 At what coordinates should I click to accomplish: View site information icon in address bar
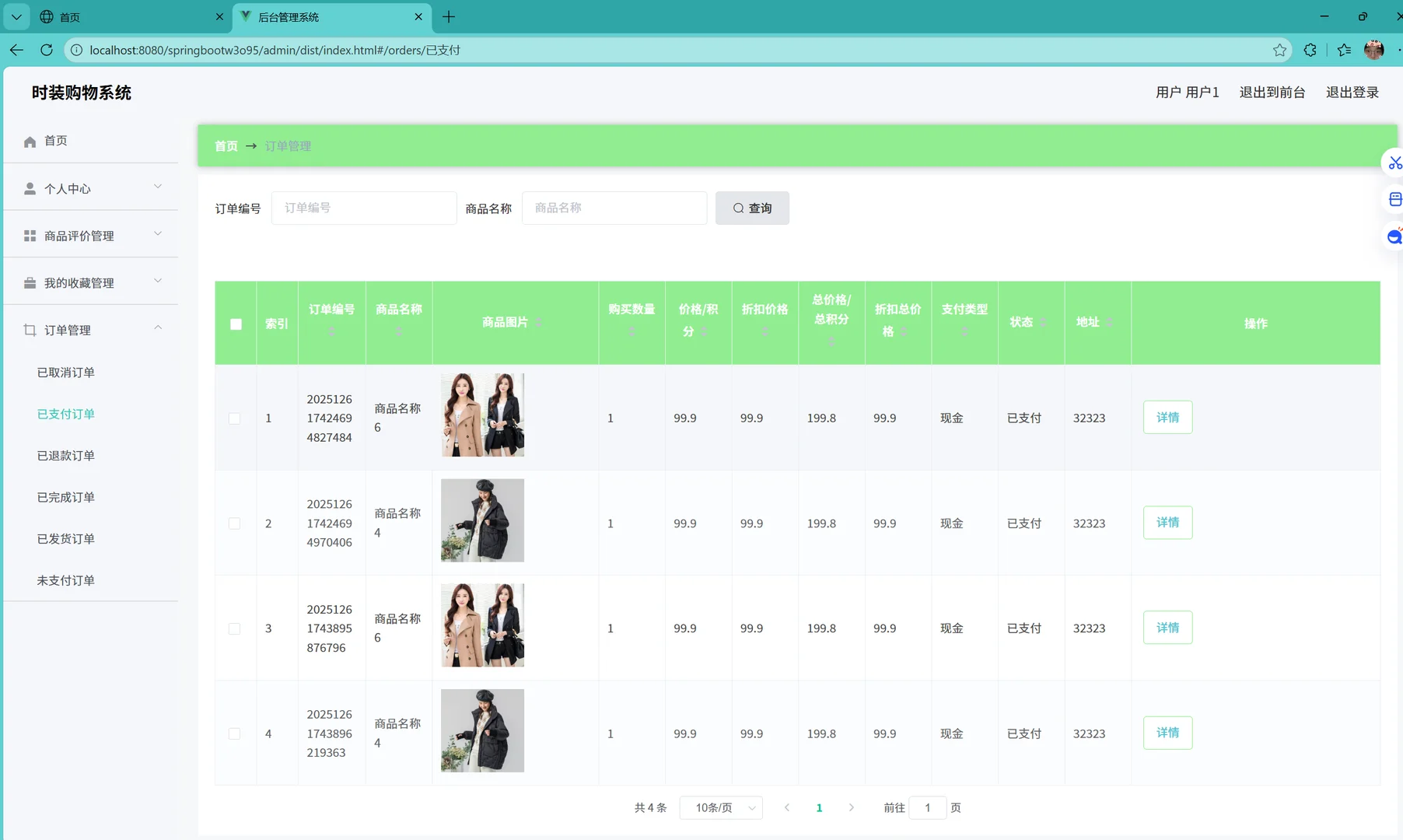tap(76, 50)
